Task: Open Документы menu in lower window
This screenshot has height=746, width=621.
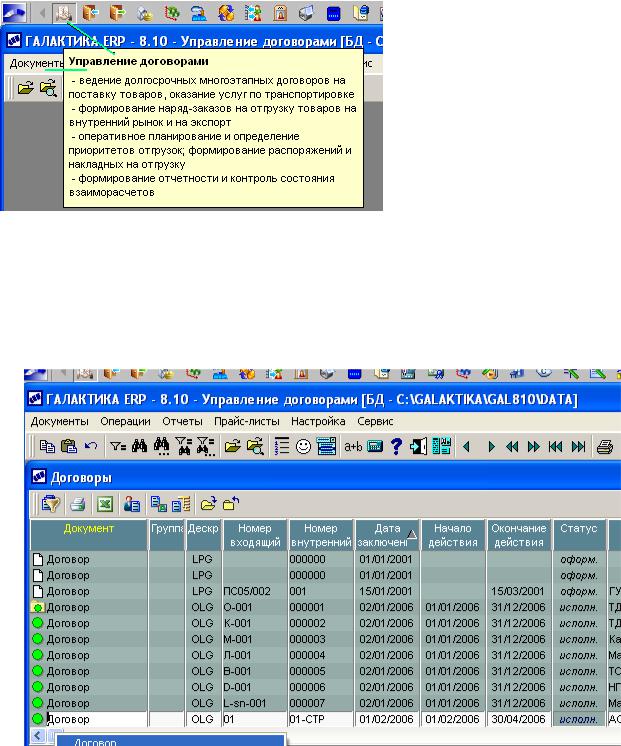Action: pos(59,422)
